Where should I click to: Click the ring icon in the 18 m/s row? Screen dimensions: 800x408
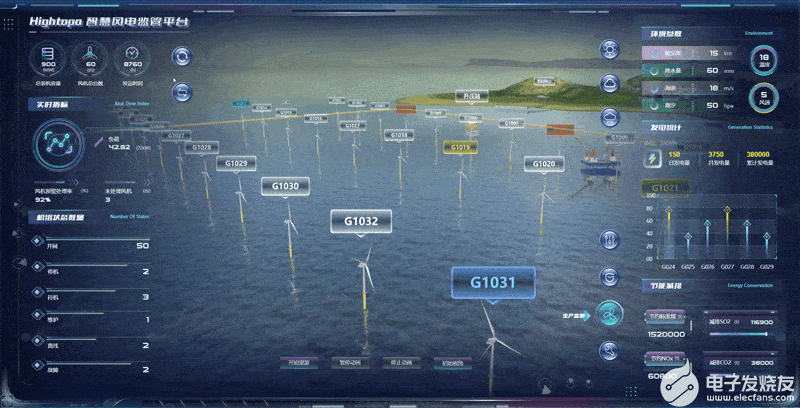[x=655, y=88]
